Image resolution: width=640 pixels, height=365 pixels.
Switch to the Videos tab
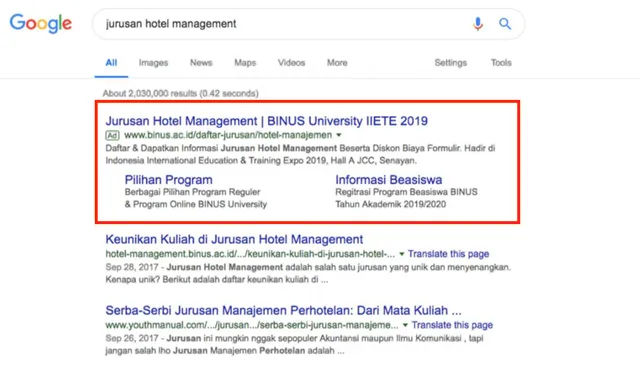(291, 63)
